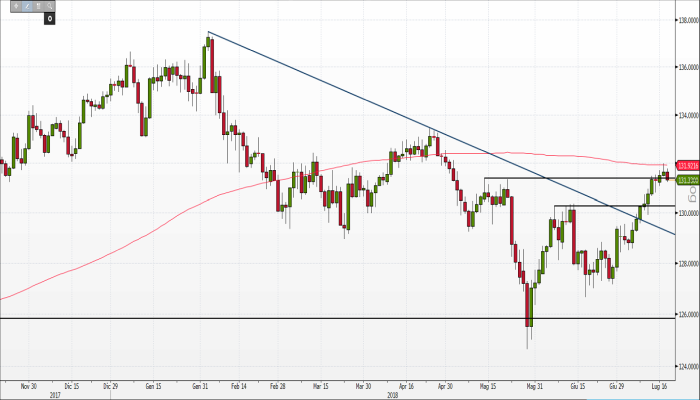
Task: Activate the line drawing pencil tool
Action: coord(27,5)
